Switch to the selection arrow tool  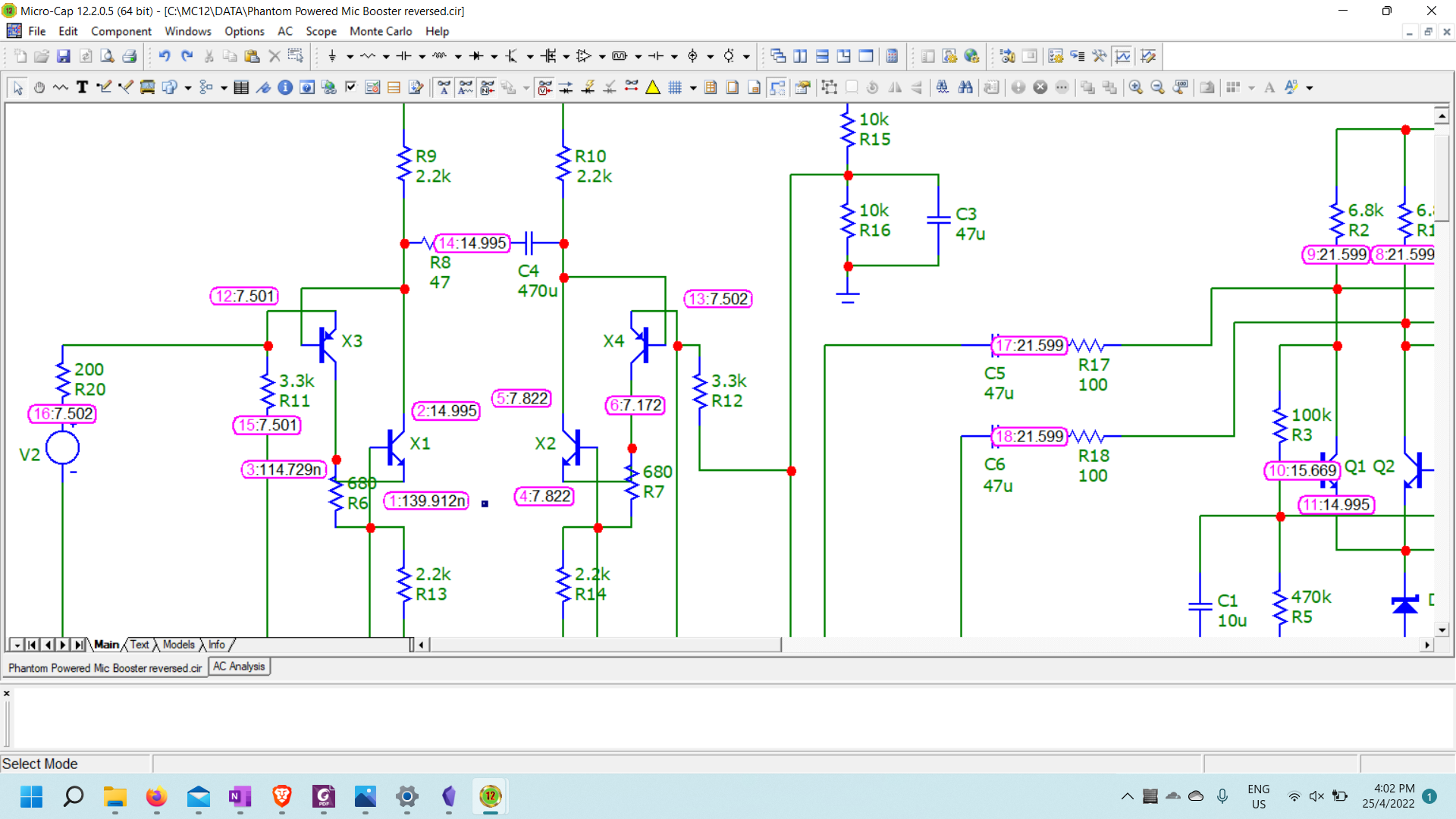coord(17,87)
